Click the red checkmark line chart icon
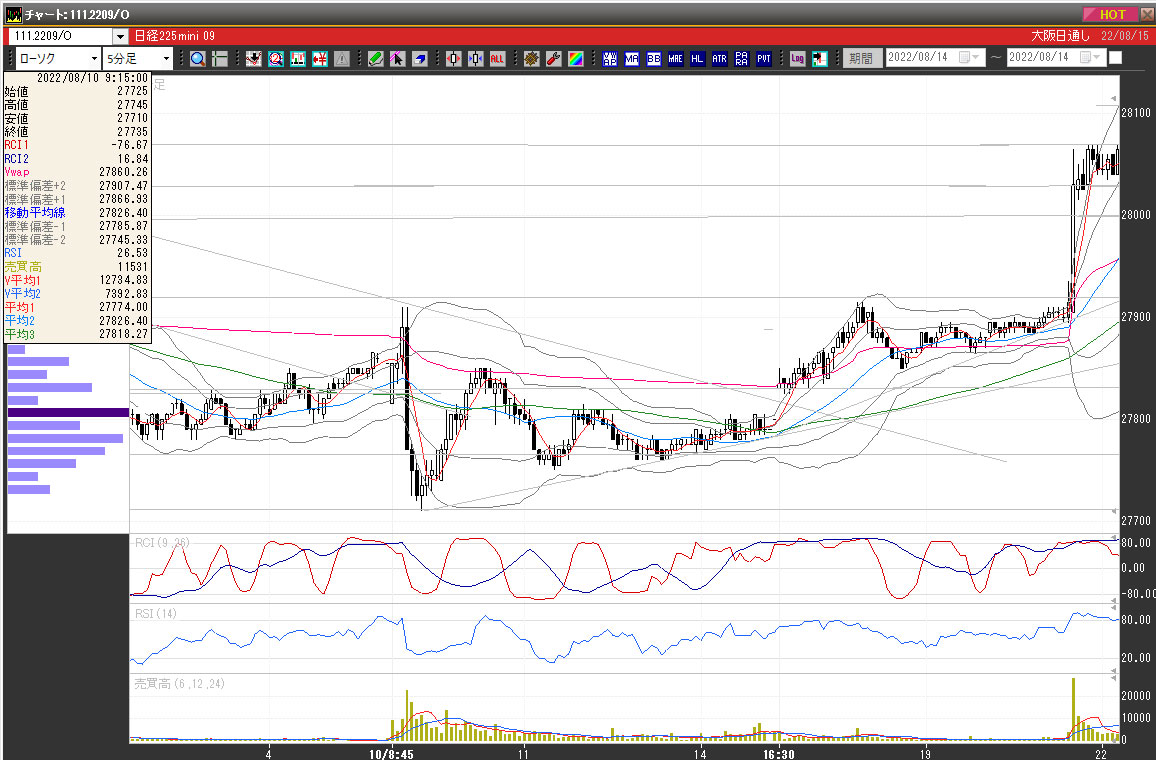 [x=254, y=59]
